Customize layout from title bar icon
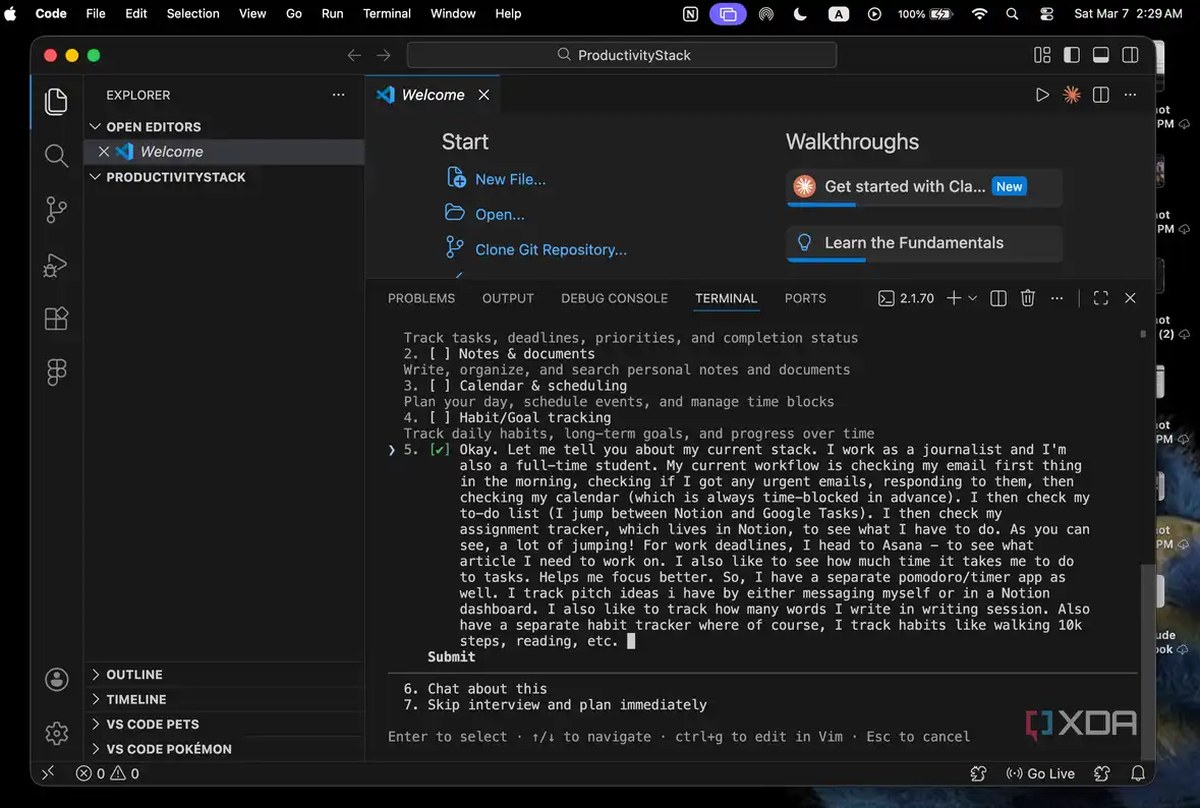The image size is (1200, 808). click(x=1042, y=55)
